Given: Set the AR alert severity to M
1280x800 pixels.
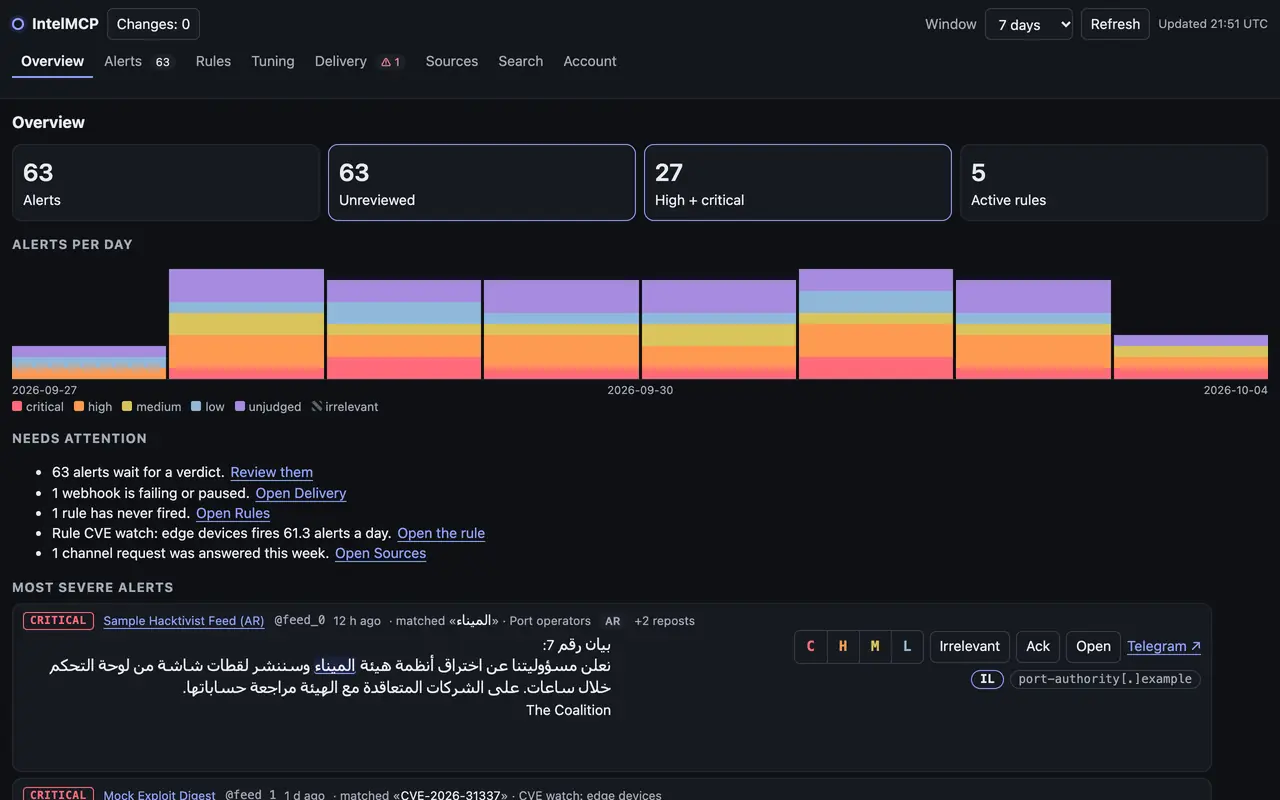Looking at the screenshot, I should coord(875,646).
